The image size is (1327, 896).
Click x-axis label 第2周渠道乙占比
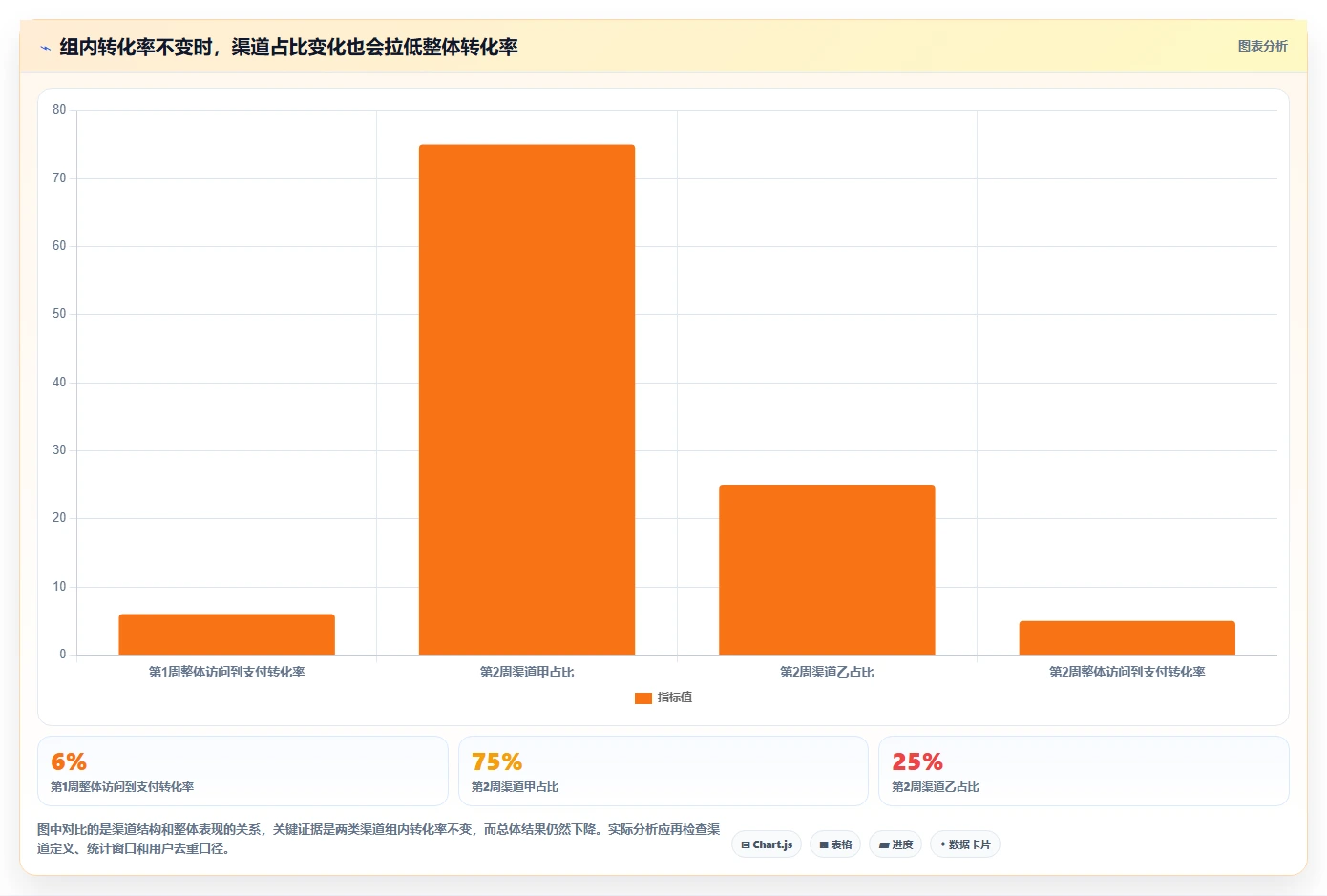click(827, 672)
